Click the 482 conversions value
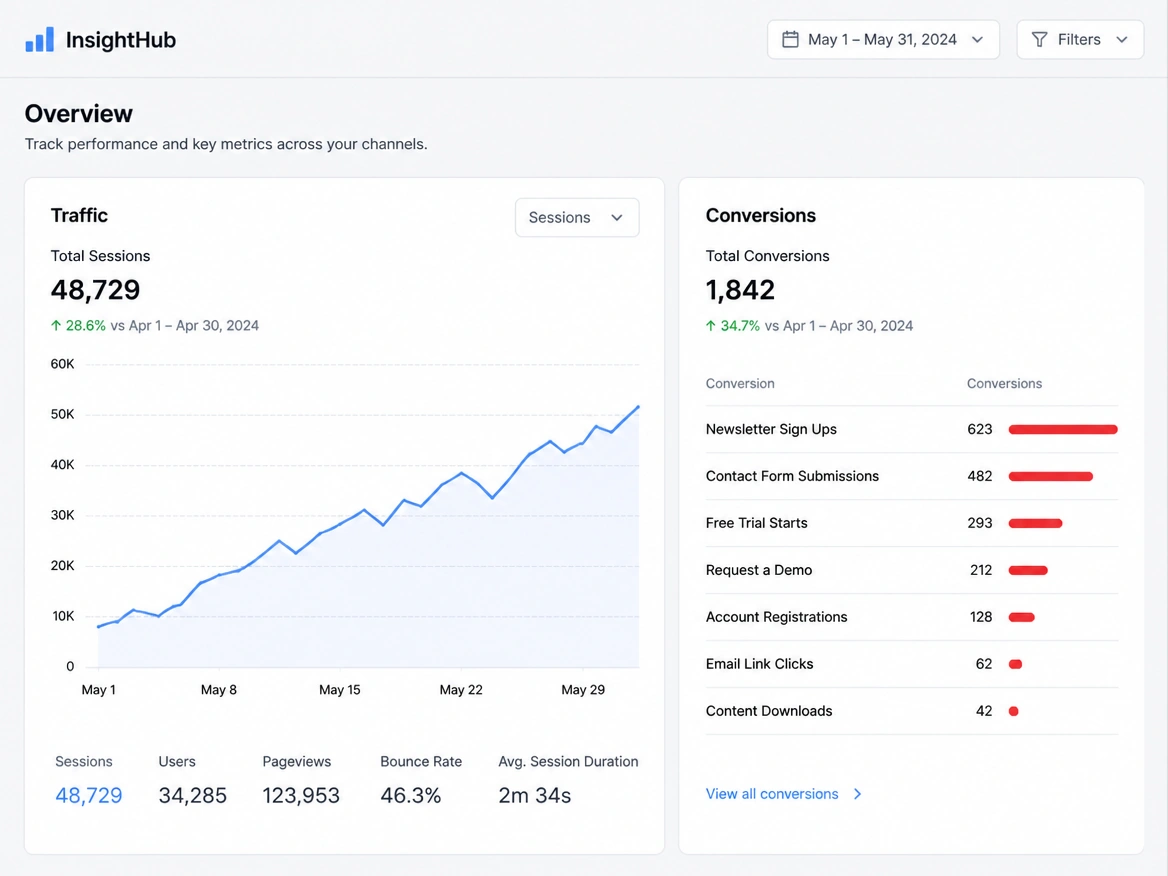The image size is (1168, 876). tap(980, 476)
